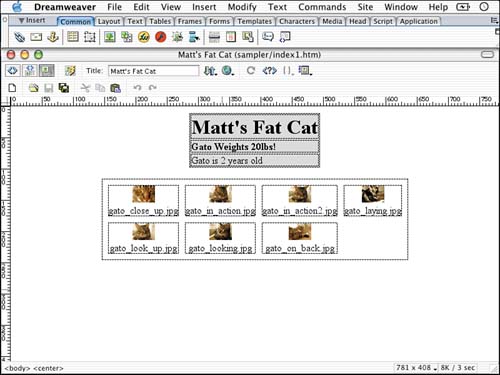Screen dimensions: 500x375
Task: Select the <body> tag in status bar
Action: pos(17,368)
